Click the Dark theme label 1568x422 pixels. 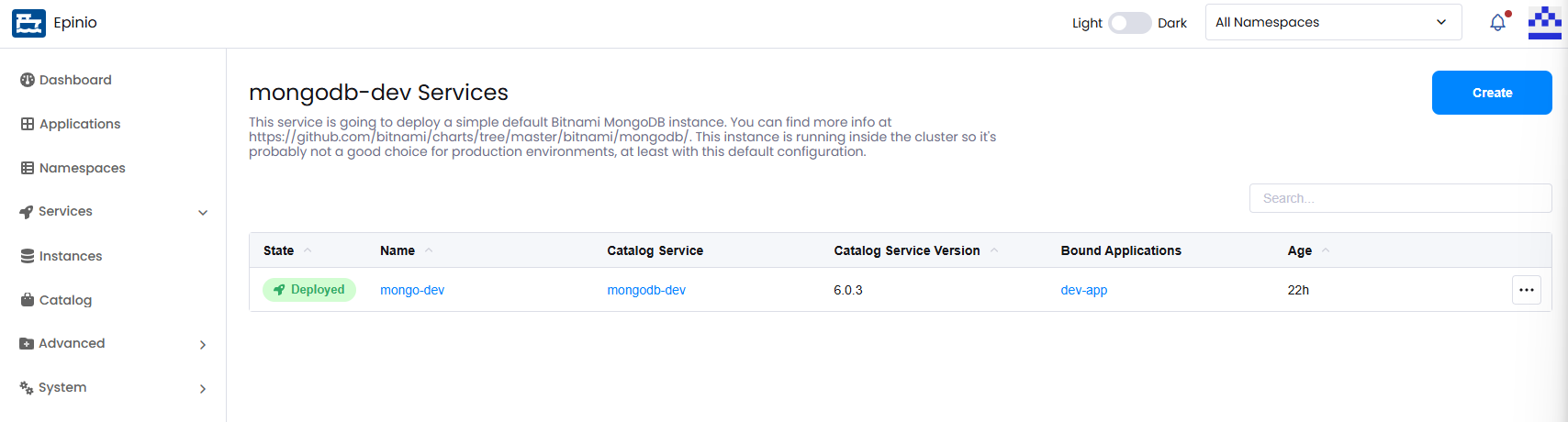tap(1172, 23)
